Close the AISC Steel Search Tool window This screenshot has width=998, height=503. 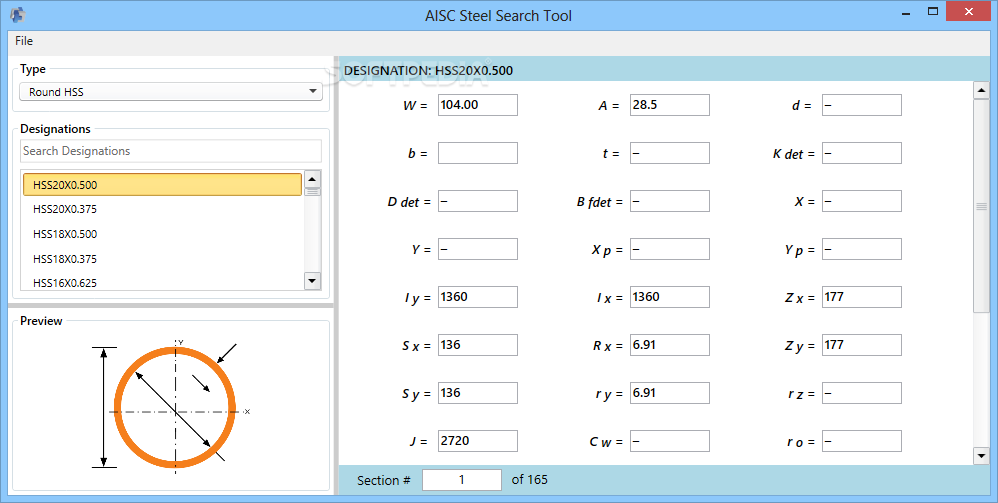point(970,11)
